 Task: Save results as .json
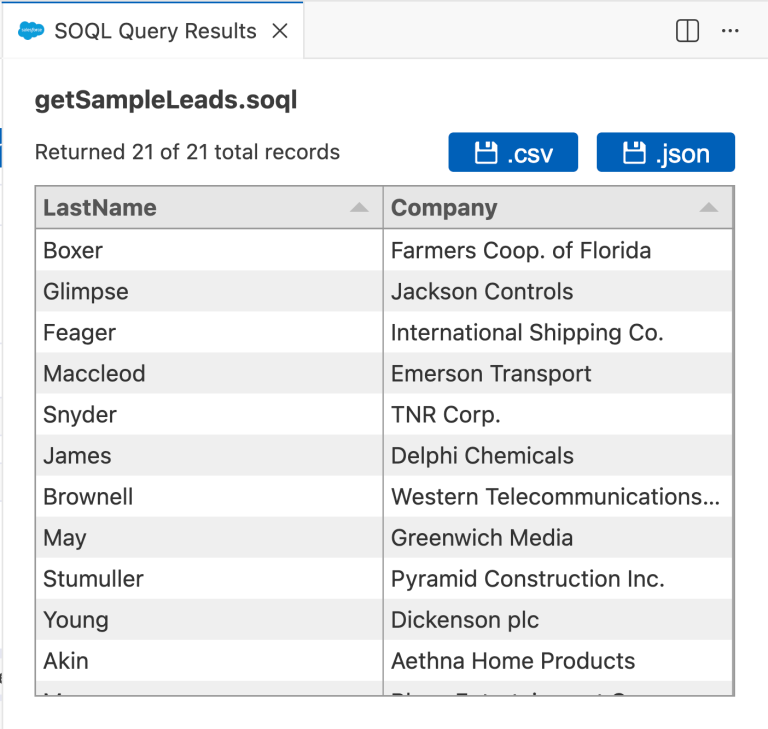(666, 152)
